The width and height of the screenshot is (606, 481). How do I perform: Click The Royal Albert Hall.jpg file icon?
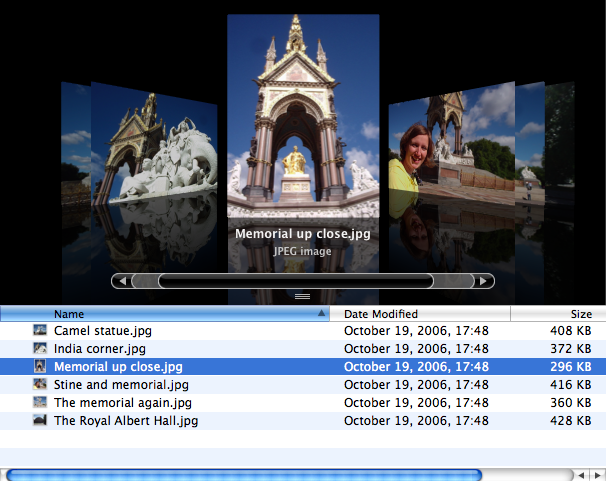click(40, 420)
